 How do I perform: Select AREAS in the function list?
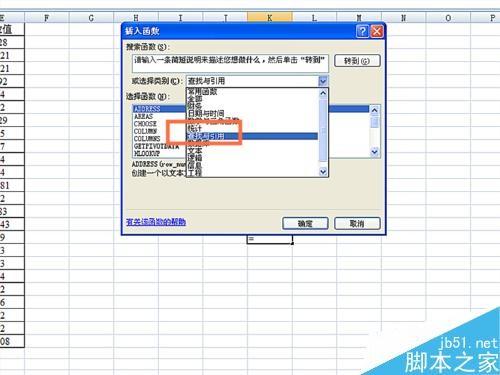click(x=143, y=116)
